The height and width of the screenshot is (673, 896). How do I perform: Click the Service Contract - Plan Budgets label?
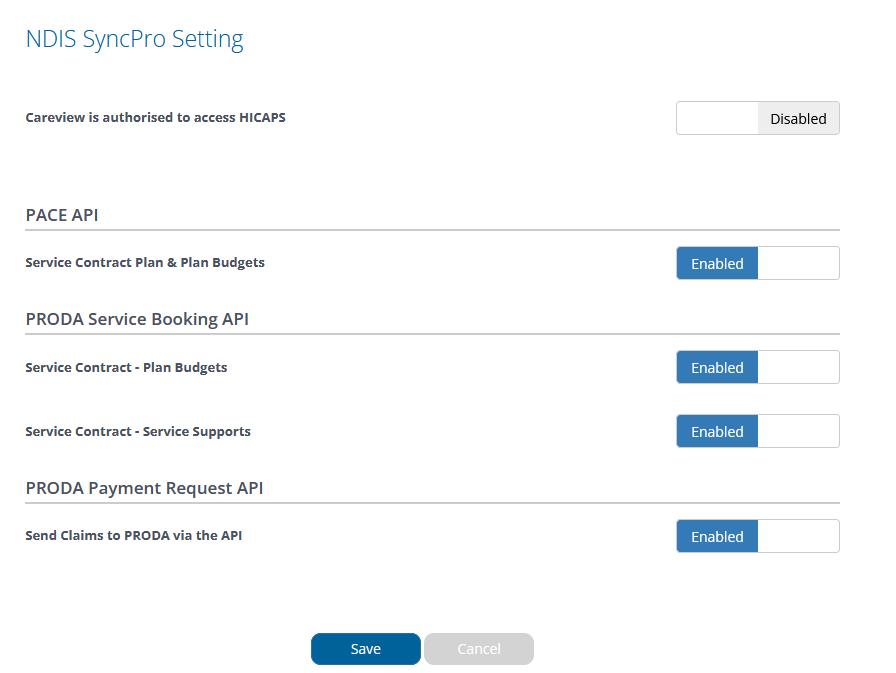pos(126,367)
